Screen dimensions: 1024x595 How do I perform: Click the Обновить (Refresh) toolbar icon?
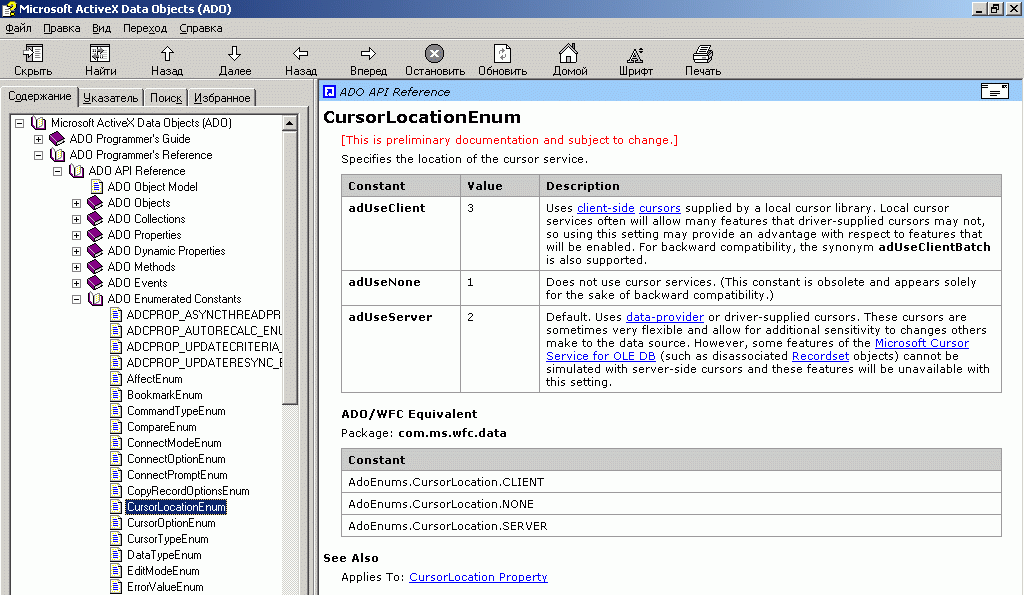(x=502, y=54)
